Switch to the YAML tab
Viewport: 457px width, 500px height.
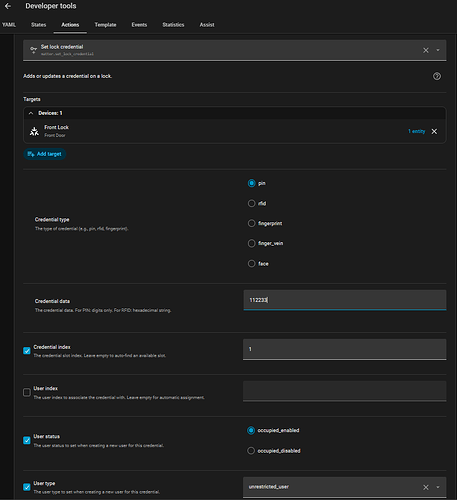[x=9, y=25]
